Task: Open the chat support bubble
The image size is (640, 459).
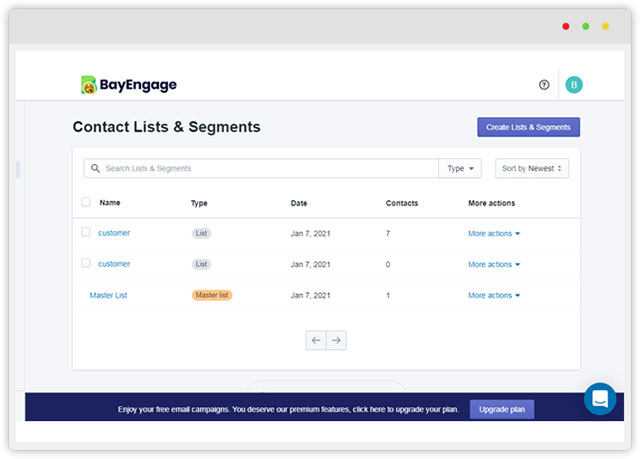Action: point(600,399)
